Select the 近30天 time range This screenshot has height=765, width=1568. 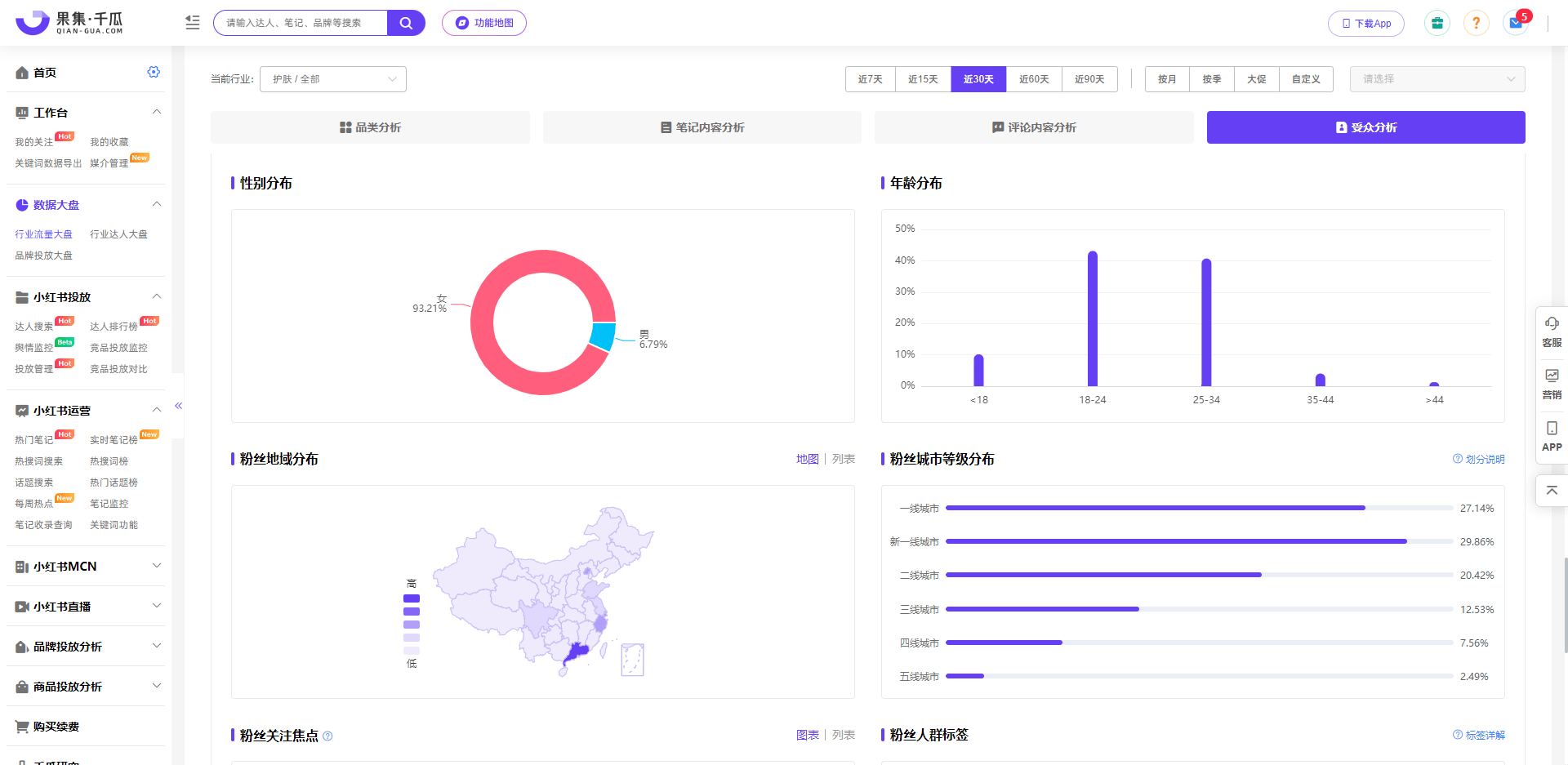tap(978, 79)
